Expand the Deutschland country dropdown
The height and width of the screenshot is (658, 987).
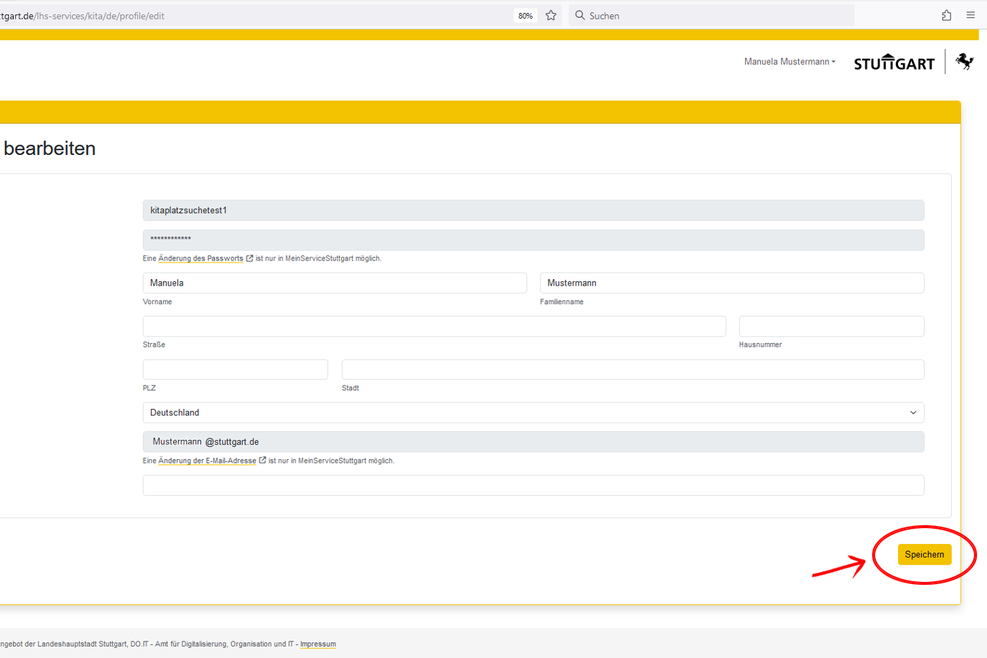tap(533, 413)
